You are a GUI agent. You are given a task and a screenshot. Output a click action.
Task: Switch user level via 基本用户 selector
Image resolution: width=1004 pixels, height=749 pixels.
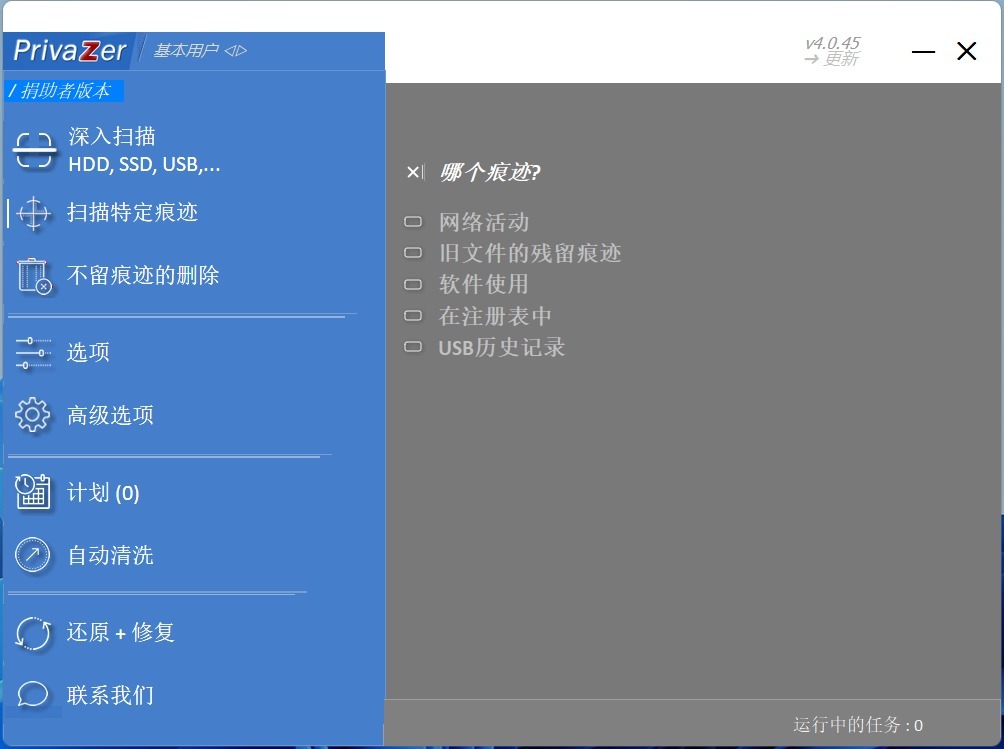(200, 51)
